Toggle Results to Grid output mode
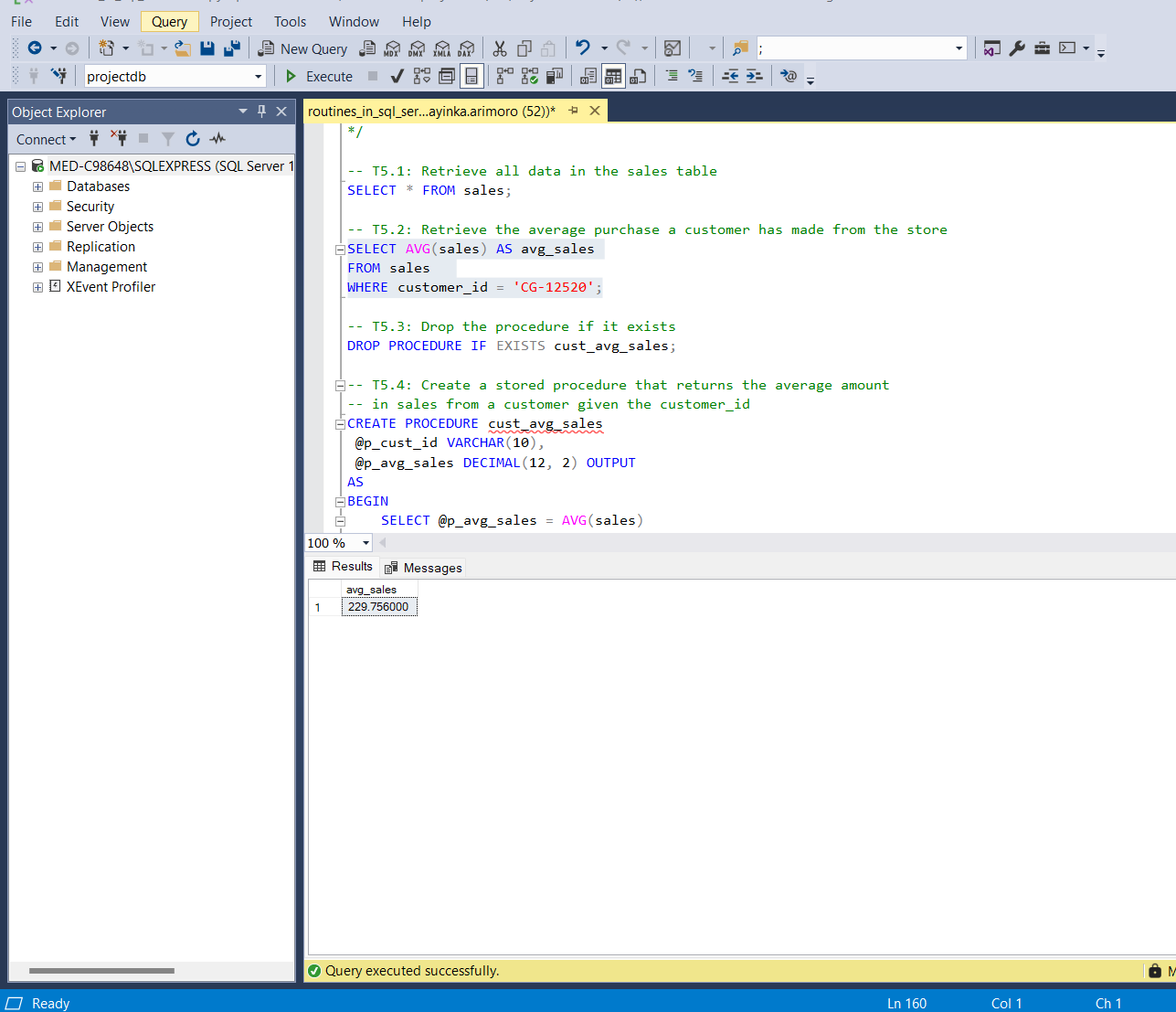 click(x=613, y=77)
